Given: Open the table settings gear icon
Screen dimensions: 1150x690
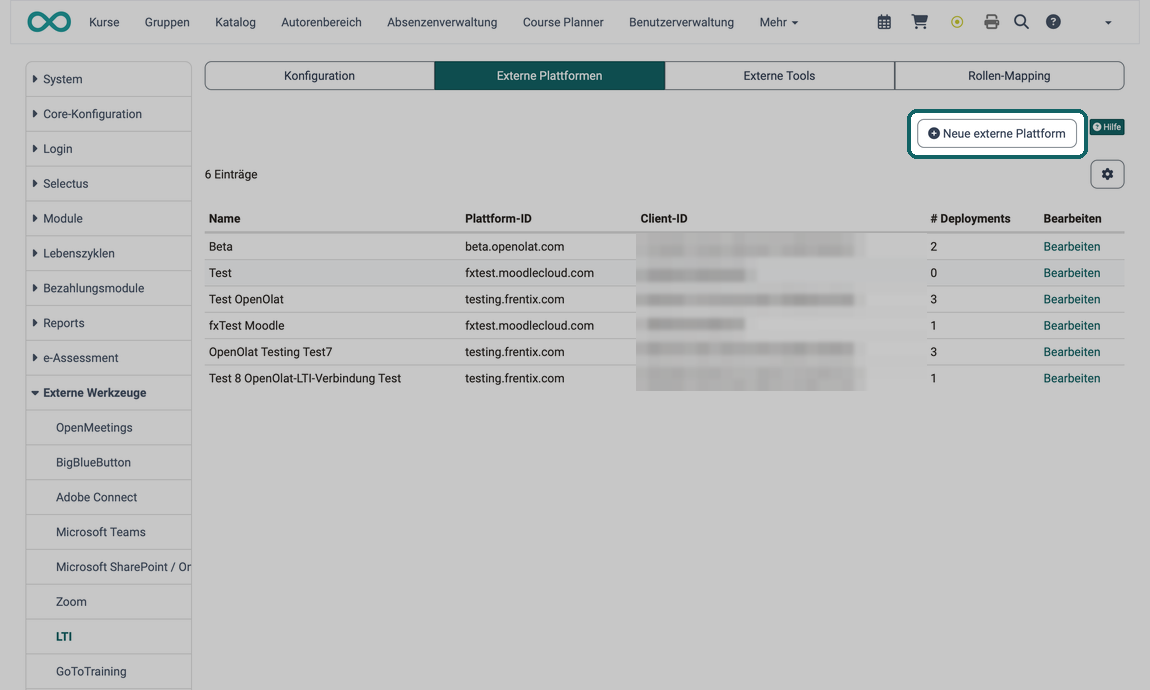Looking at the screenshot, I should point(1107,175).
